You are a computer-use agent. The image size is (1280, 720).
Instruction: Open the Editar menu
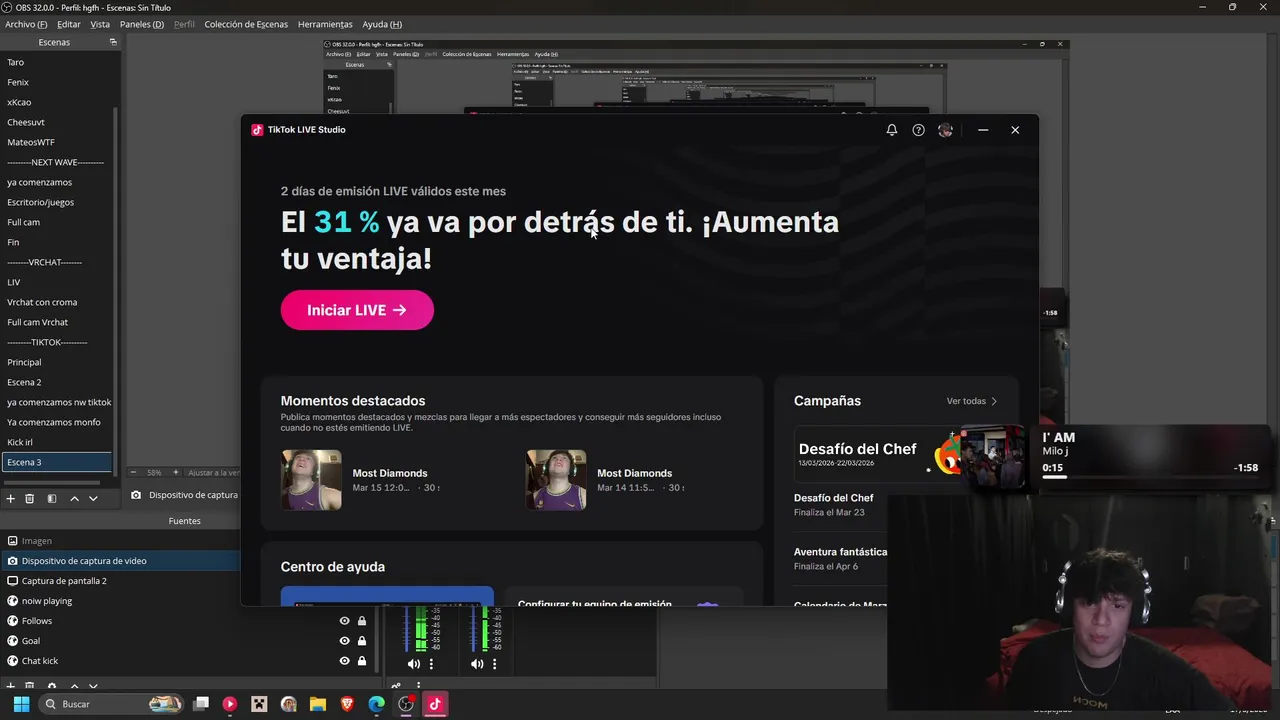69,24
